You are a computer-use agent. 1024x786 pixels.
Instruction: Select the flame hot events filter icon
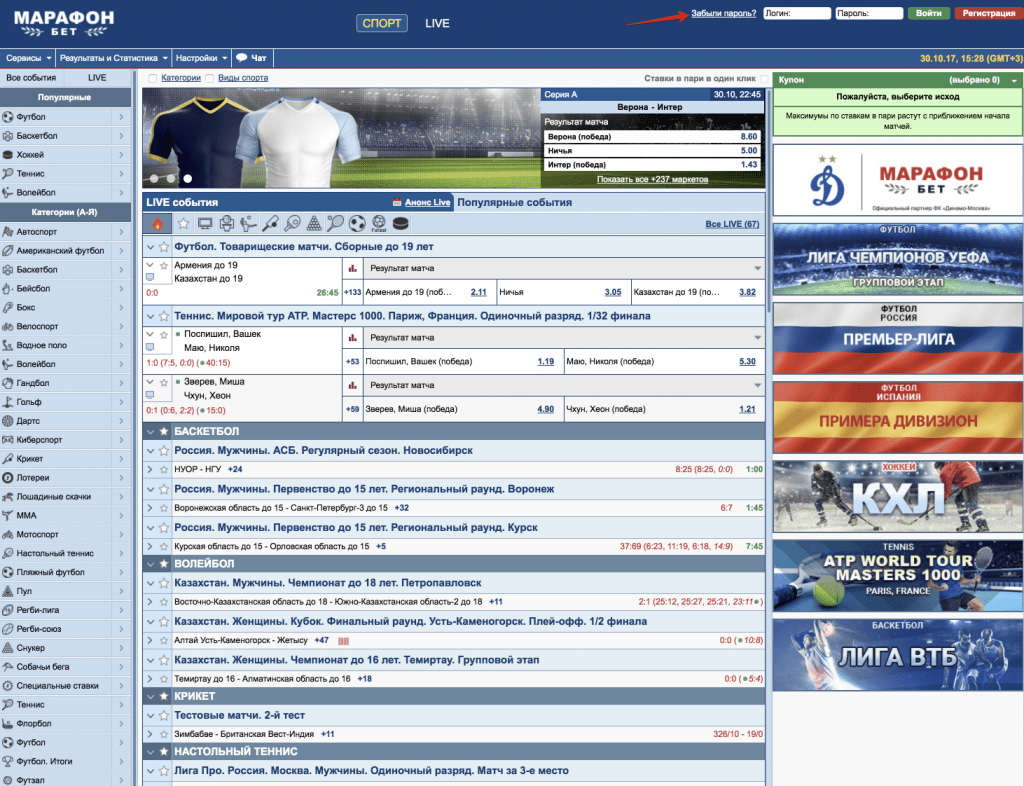point(157,223)
